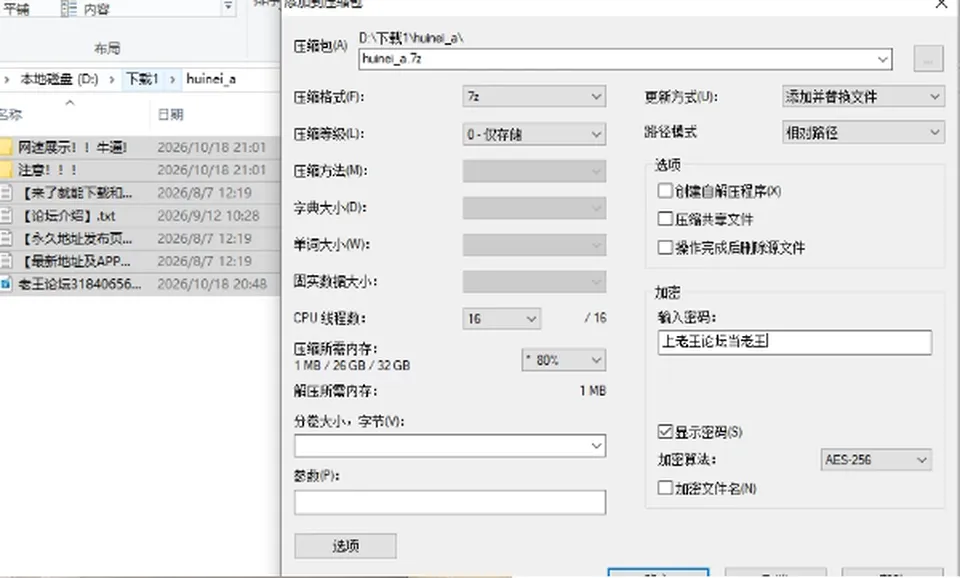Screen dimensions: 960x578
Task: Click the browse button beside the archive path
Action: pyautogui.click(x=928, y=59)
